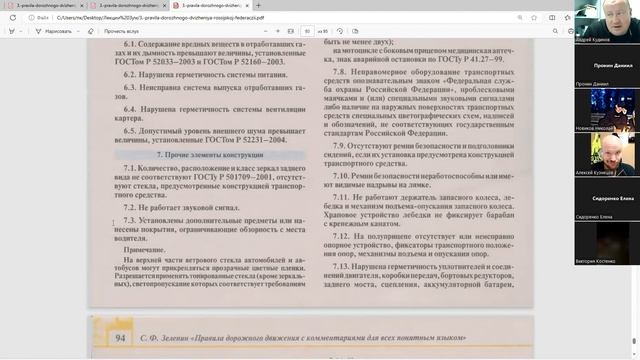Click Прочесть вслух read aloud button
Viewport: 640px width, 360px height.
point(121,31)
